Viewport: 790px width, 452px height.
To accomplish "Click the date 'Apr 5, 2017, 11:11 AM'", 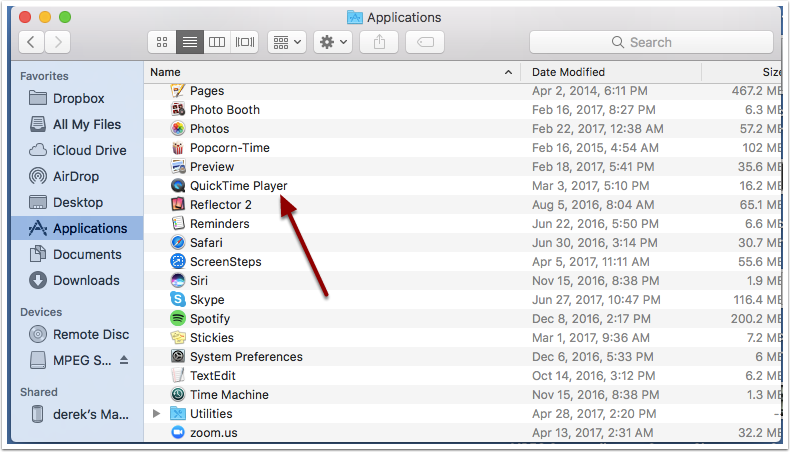I will 590,262.
